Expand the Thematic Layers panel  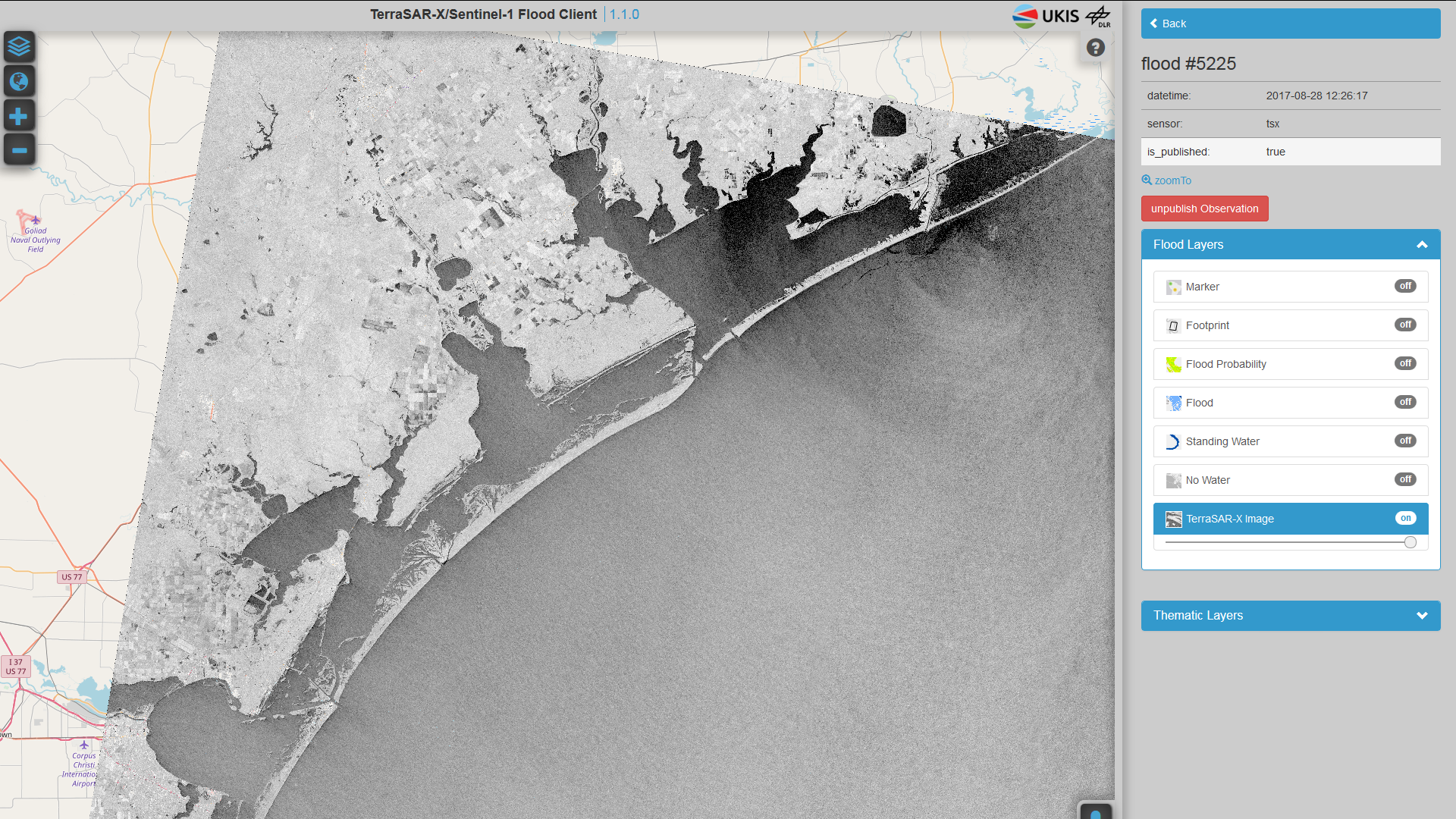1422,616
